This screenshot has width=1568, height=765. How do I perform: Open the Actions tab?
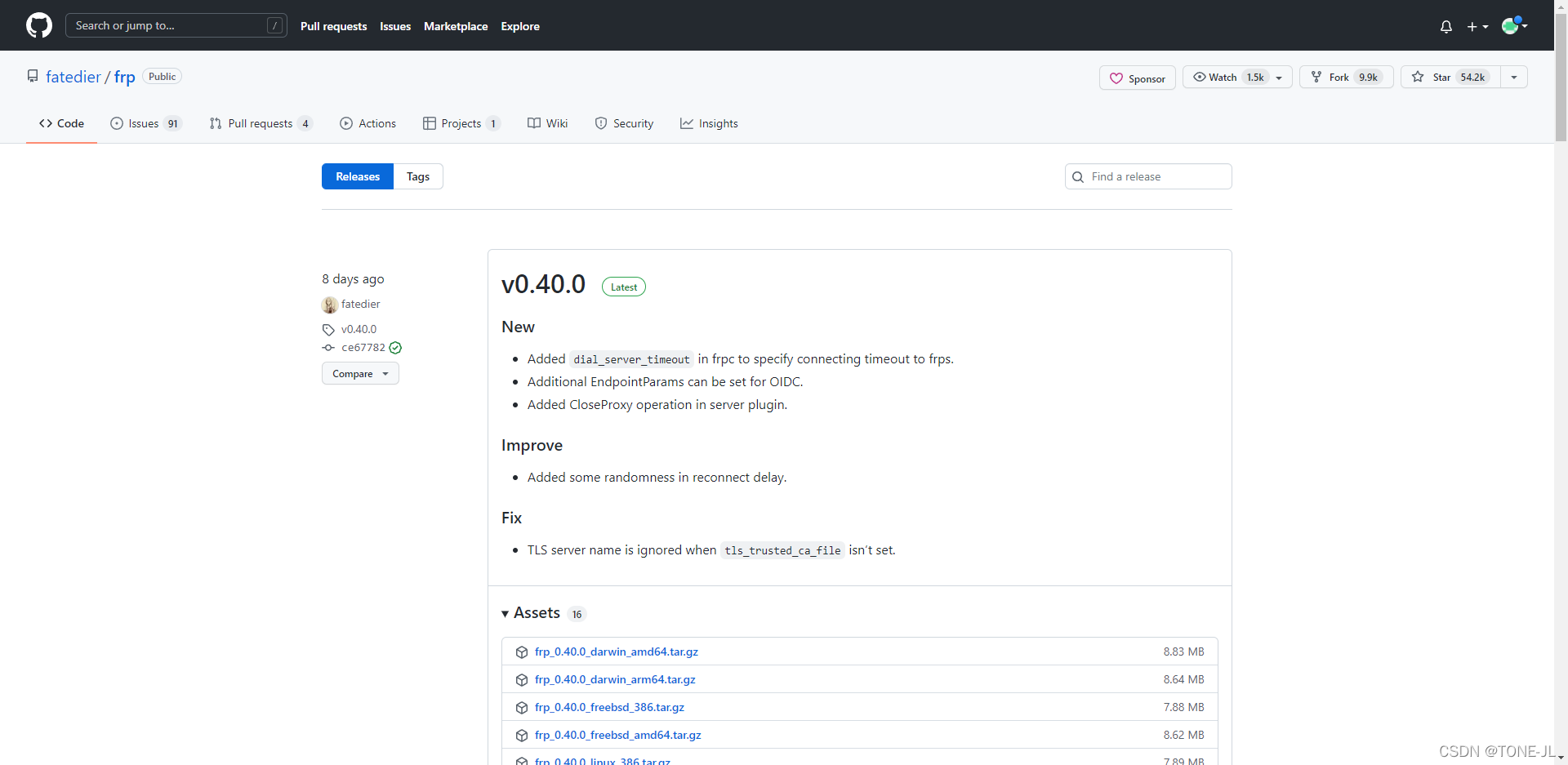coord(367,123)
